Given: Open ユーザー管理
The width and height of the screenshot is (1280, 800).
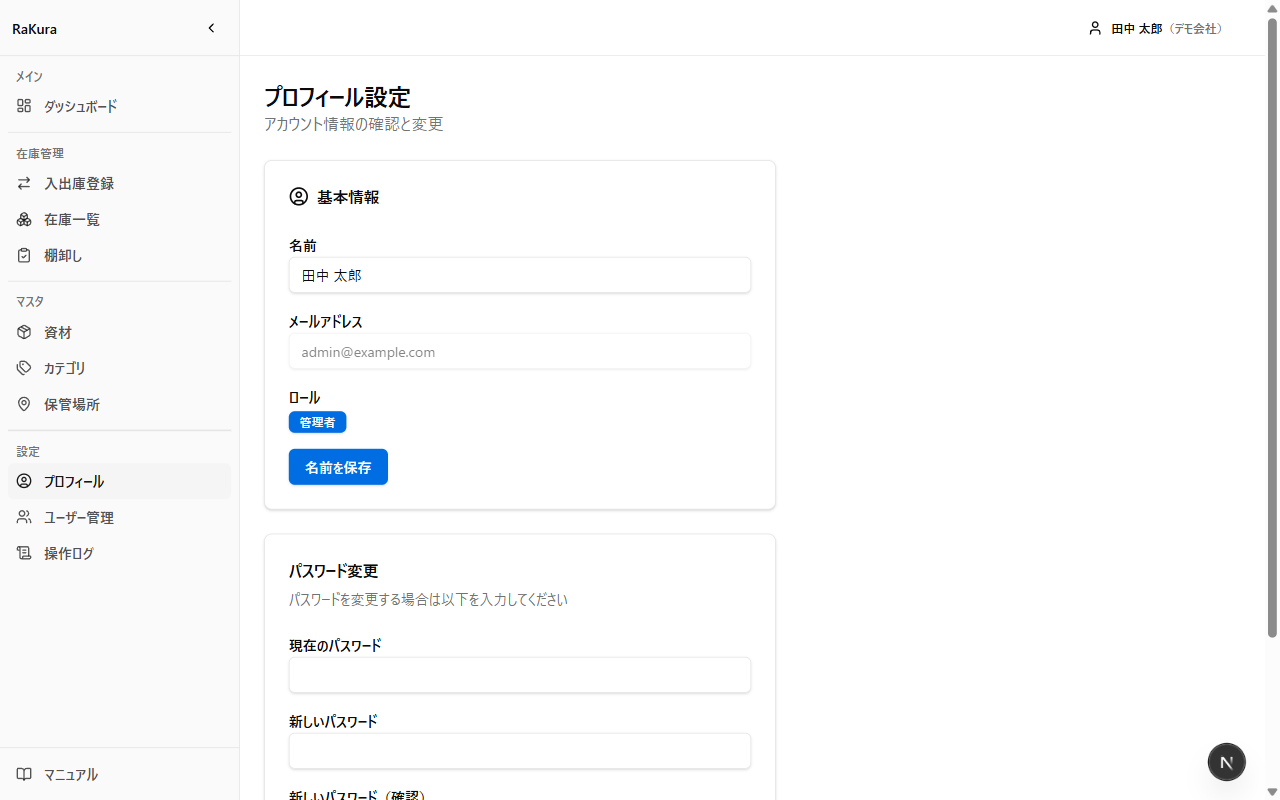Looking at the screenshot, I should tap(119, 518).
